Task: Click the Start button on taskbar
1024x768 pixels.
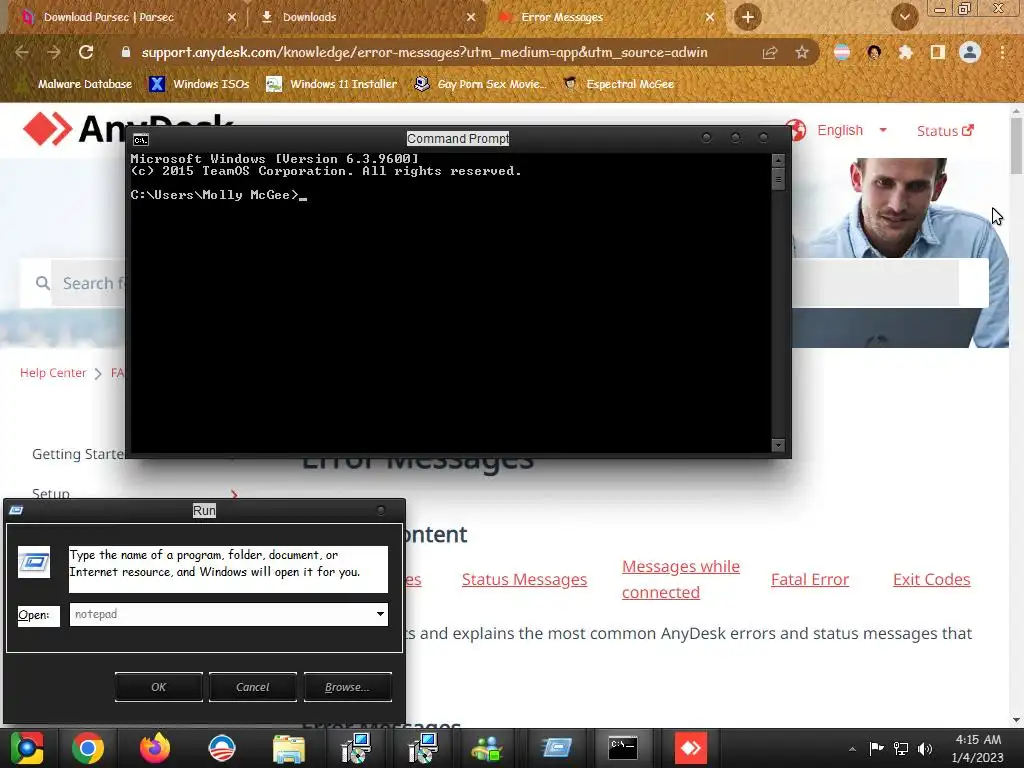Action: point(27,748)
